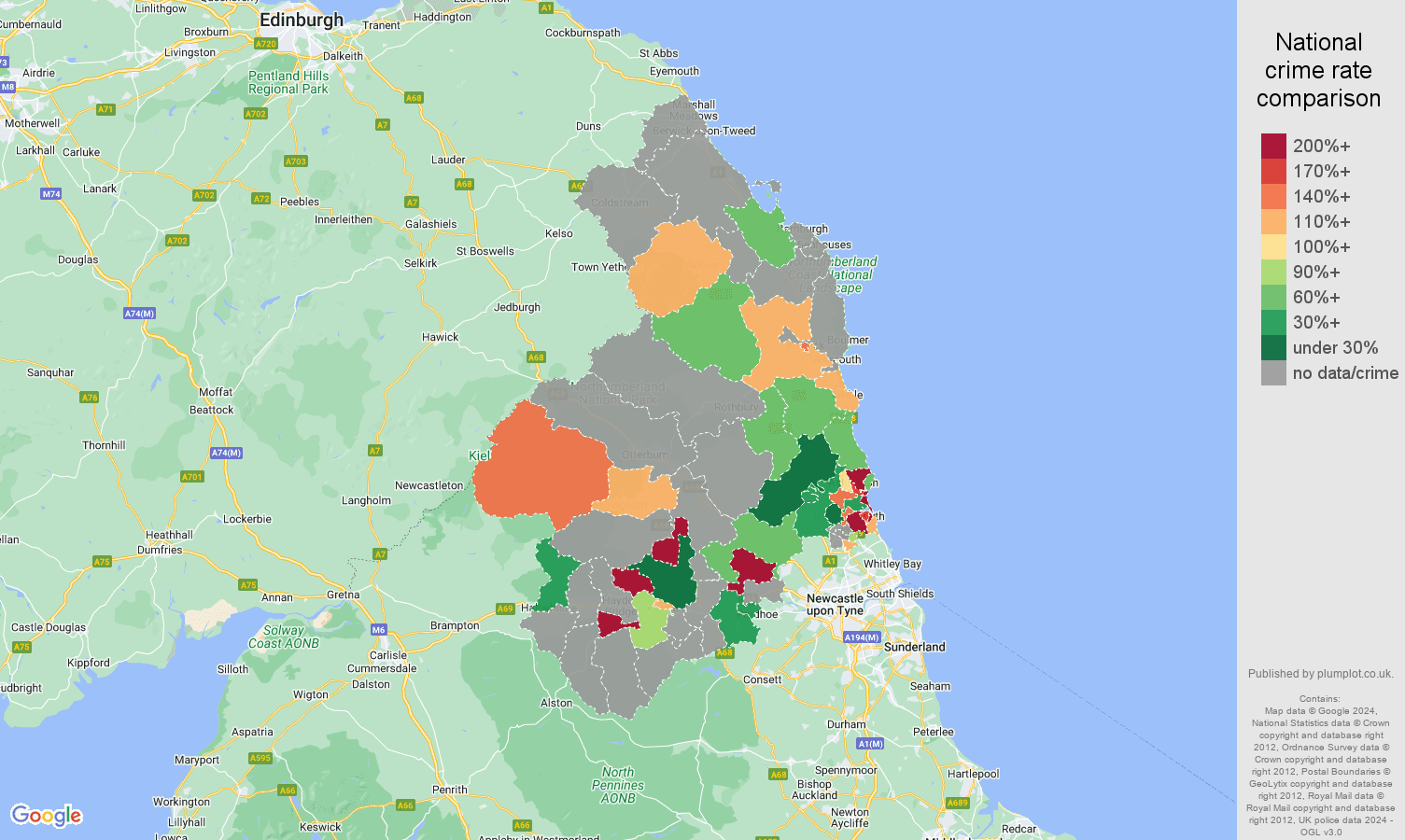This screenshot has width=1405, height=840.
Task: Click the Galashiels town label
Action: (x=431, y=224)
